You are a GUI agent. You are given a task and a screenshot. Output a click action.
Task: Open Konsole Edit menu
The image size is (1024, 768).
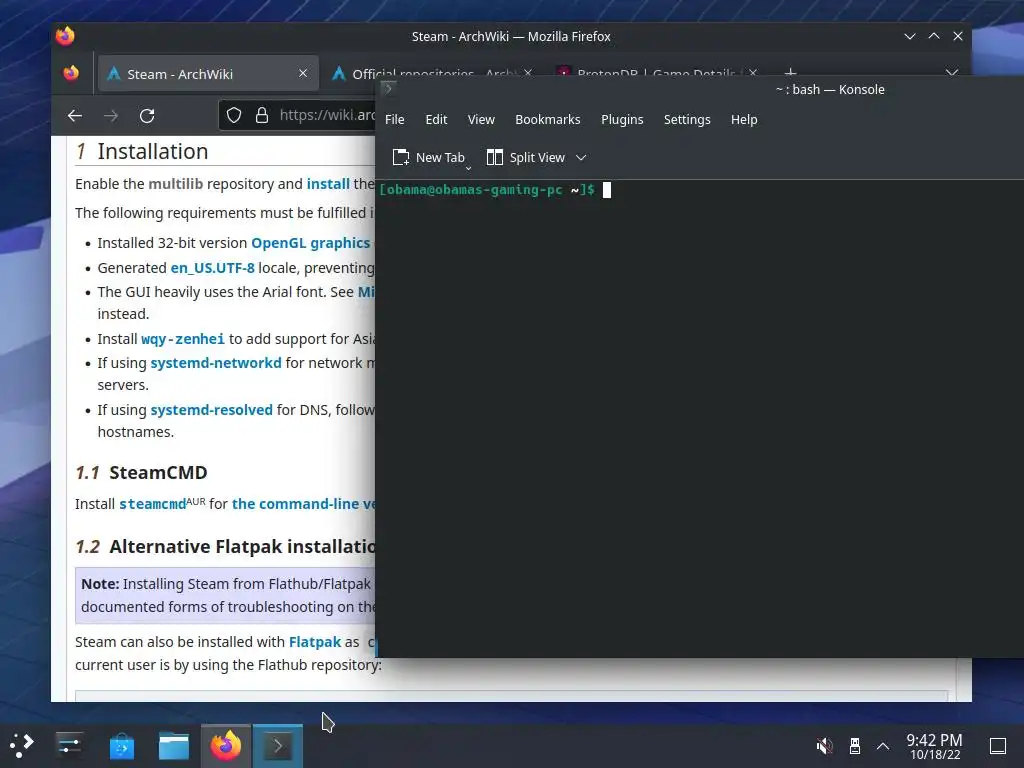(436, 120)
